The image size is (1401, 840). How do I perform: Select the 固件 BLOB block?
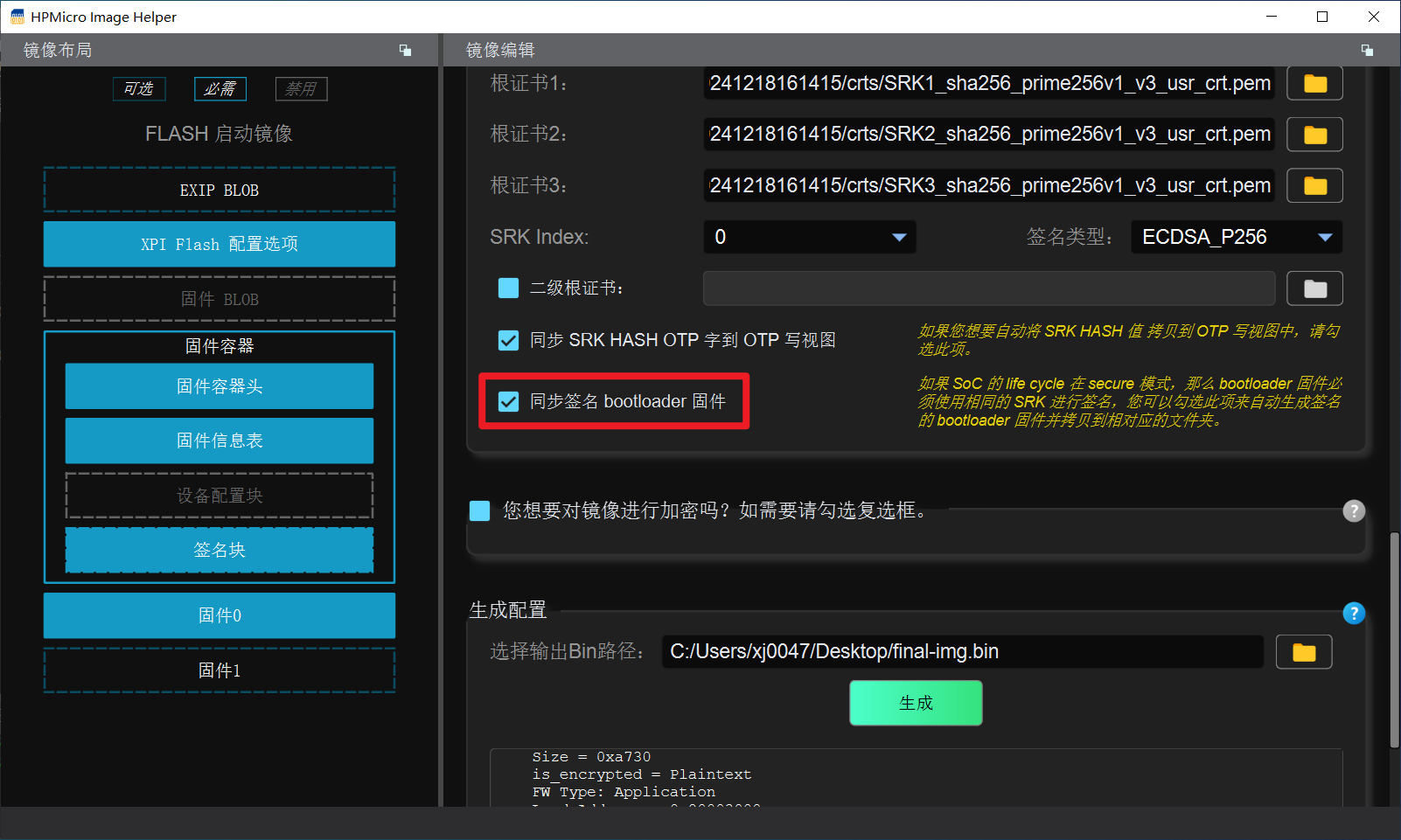(220, 299)
